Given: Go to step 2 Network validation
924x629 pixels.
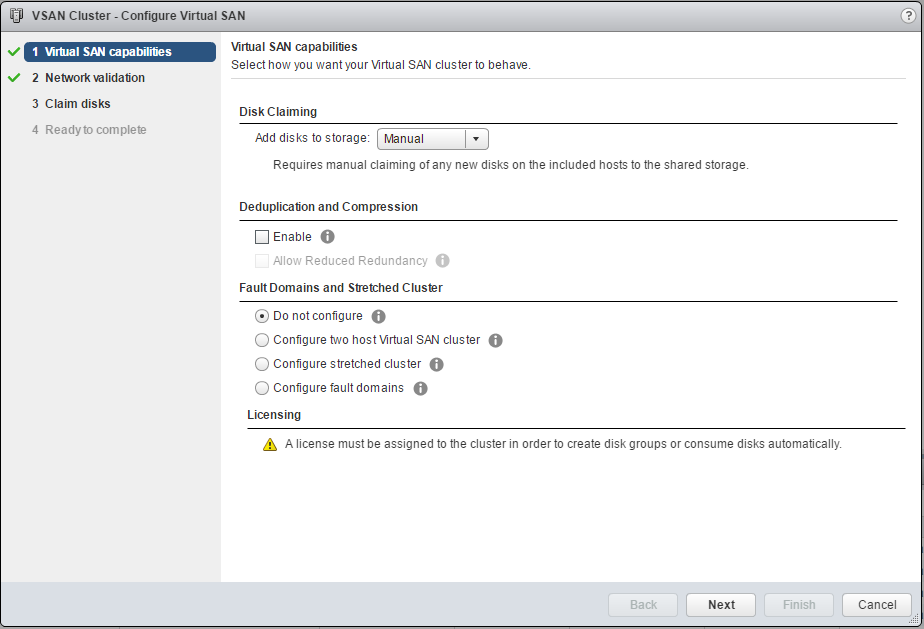Looking at the screenshot, I should tap(88, 78).
